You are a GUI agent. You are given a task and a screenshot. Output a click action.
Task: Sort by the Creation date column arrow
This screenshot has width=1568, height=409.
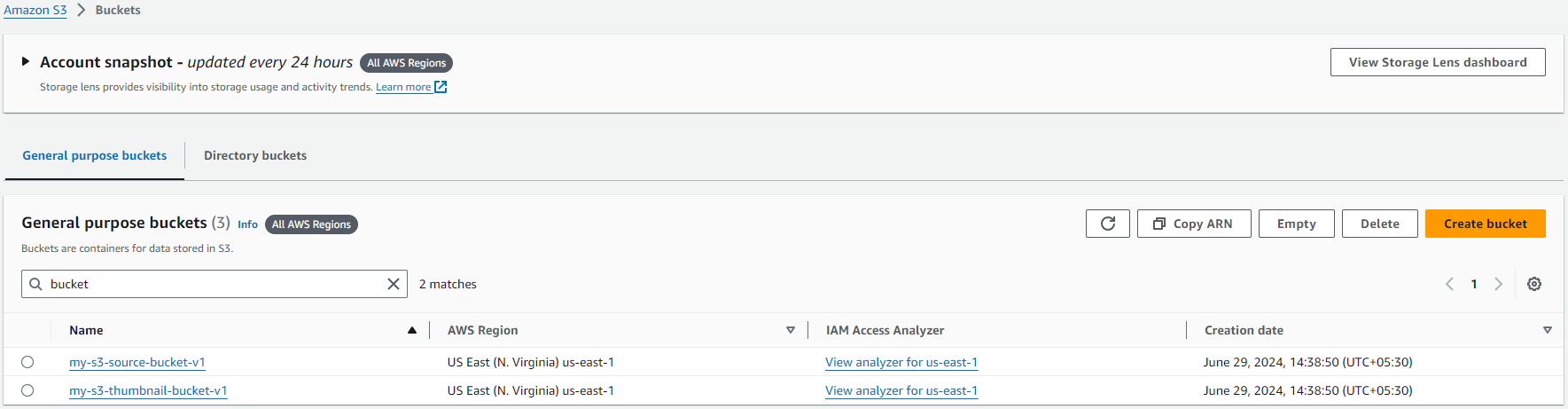click(x=1548, y=330)
